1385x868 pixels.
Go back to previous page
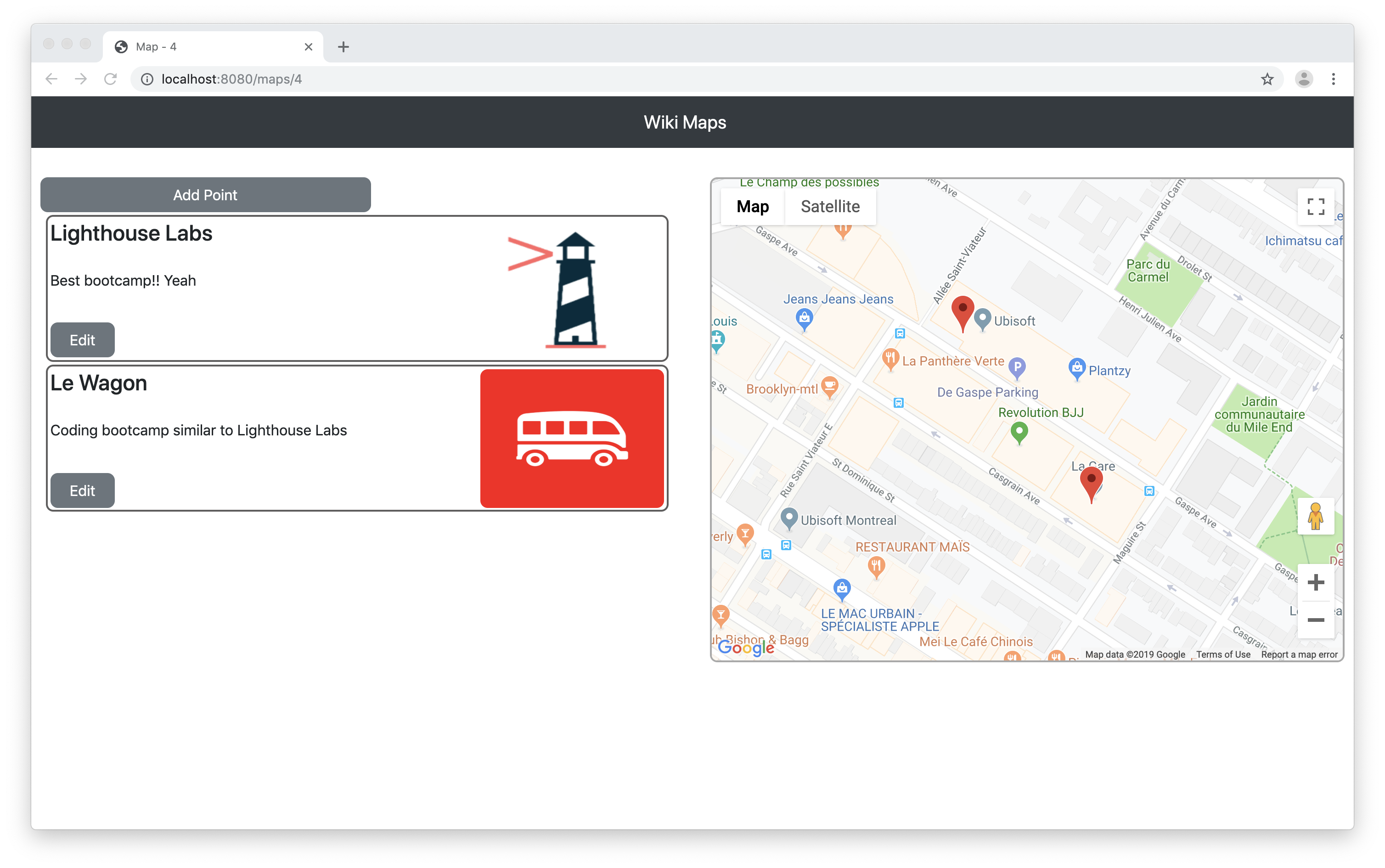click(51, 79)
